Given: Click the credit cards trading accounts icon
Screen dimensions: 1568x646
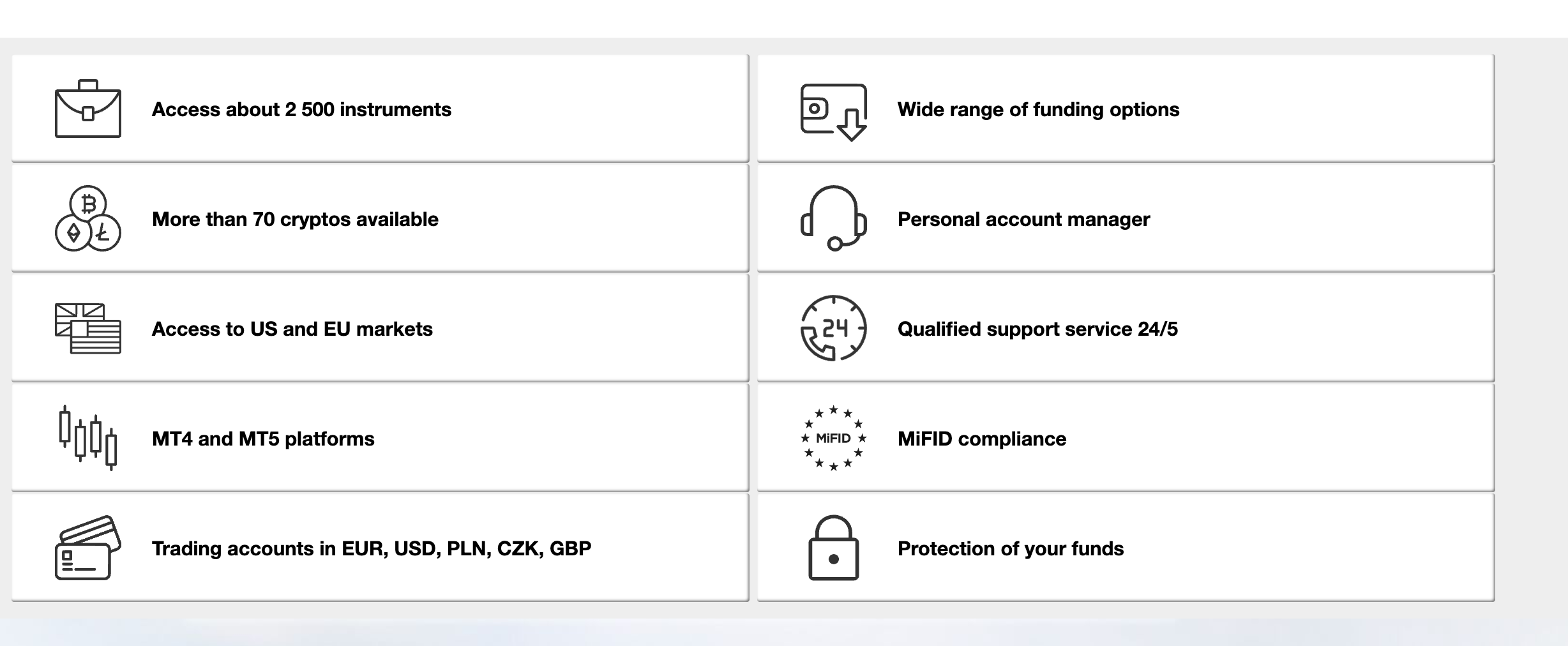Looking at the screenshot, I should 88,548.
